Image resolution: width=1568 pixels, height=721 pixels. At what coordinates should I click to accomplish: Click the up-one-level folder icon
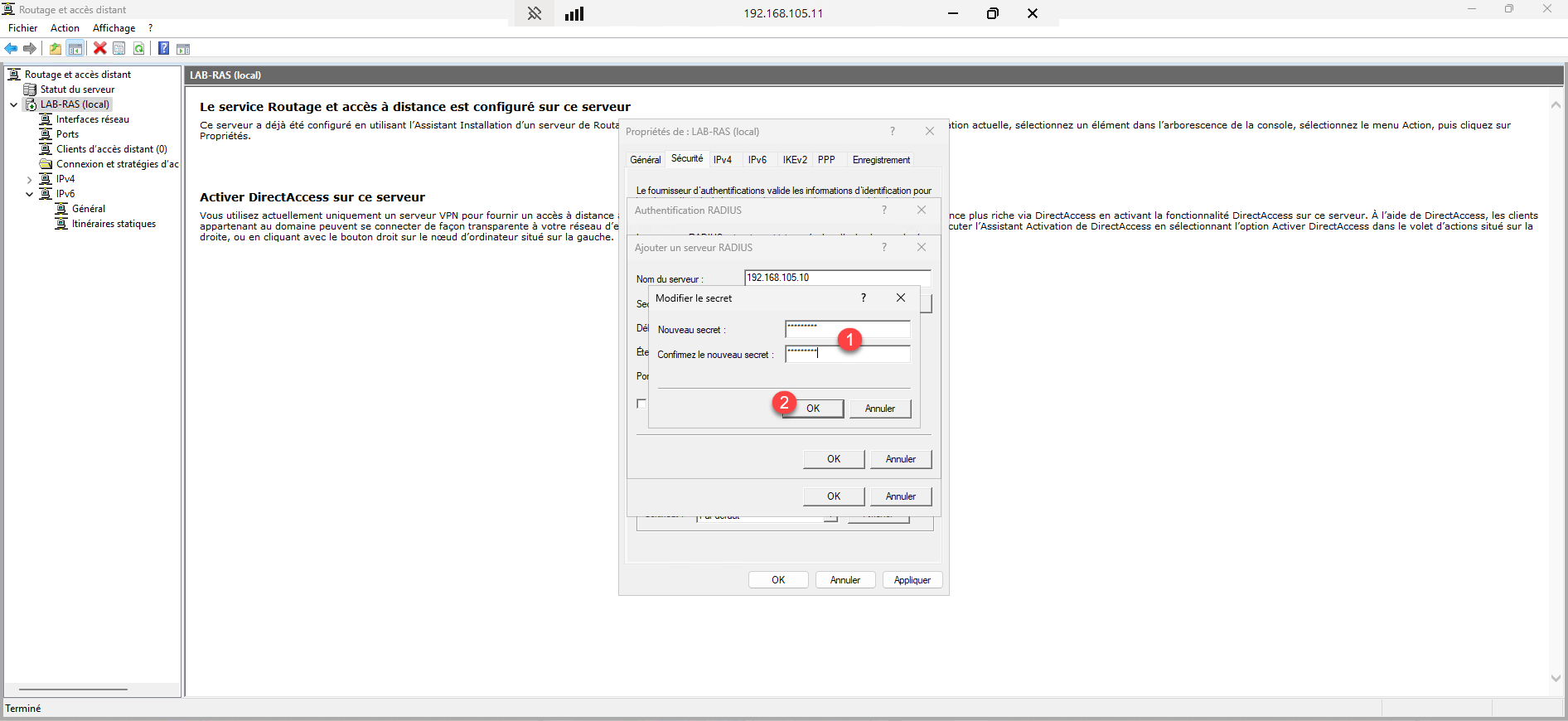click(56, 49)
